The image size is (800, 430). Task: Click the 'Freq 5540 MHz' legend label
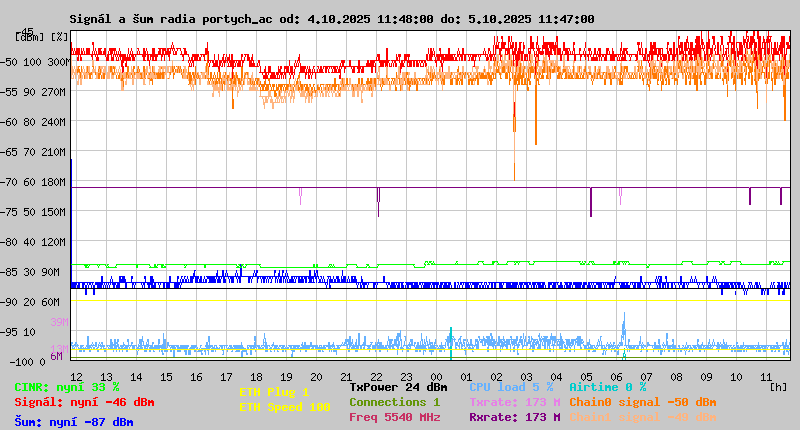click(394, 417)
